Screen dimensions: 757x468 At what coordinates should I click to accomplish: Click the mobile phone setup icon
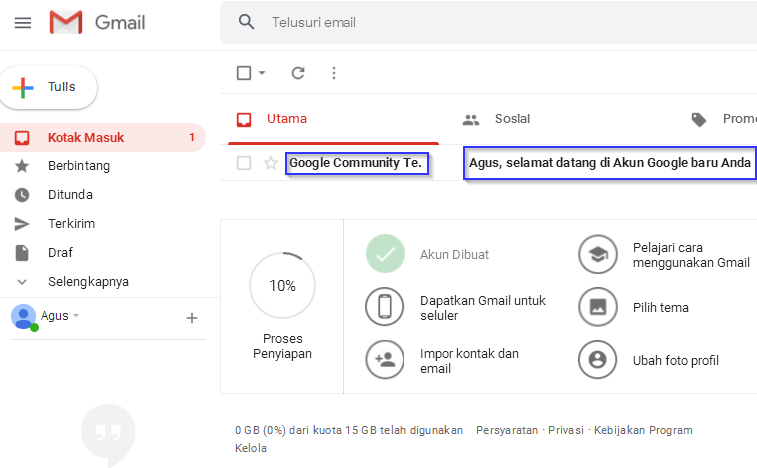384,307
